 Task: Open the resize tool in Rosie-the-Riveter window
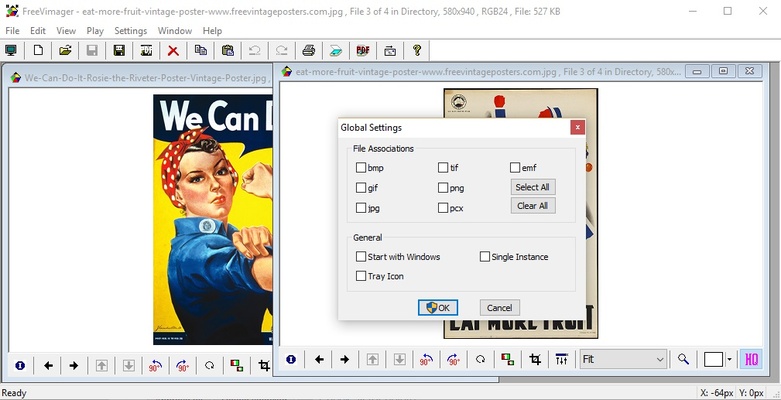click(237, 366)
